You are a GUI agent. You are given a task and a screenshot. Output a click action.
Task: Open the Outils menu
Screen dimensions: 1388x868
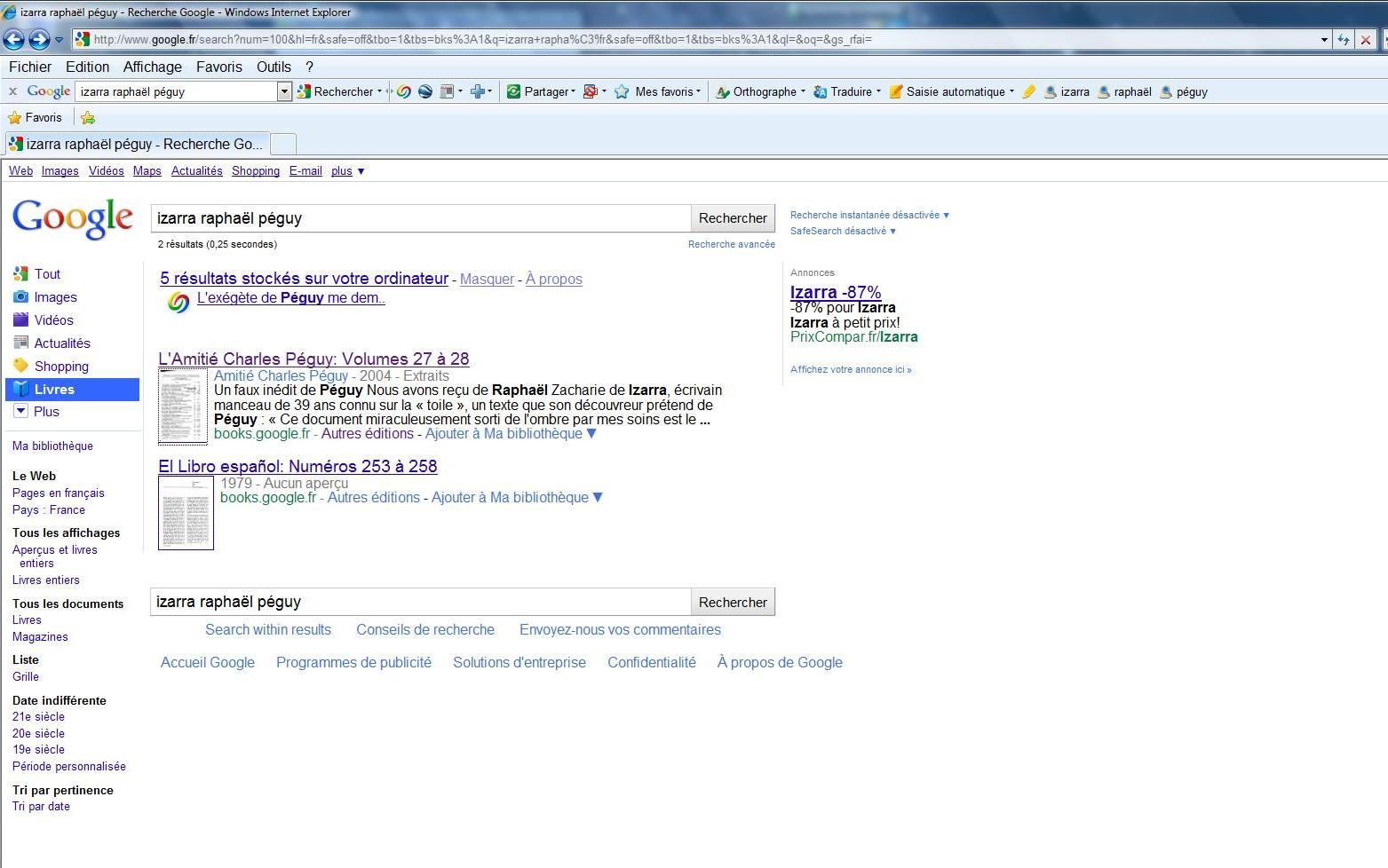274,67
